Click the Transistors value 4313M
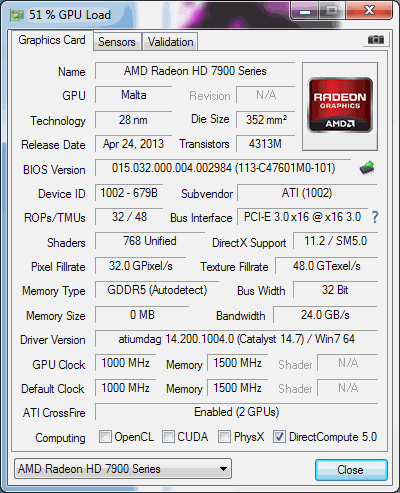This screenshot has height=493, width=400. [x=266, y=144]
